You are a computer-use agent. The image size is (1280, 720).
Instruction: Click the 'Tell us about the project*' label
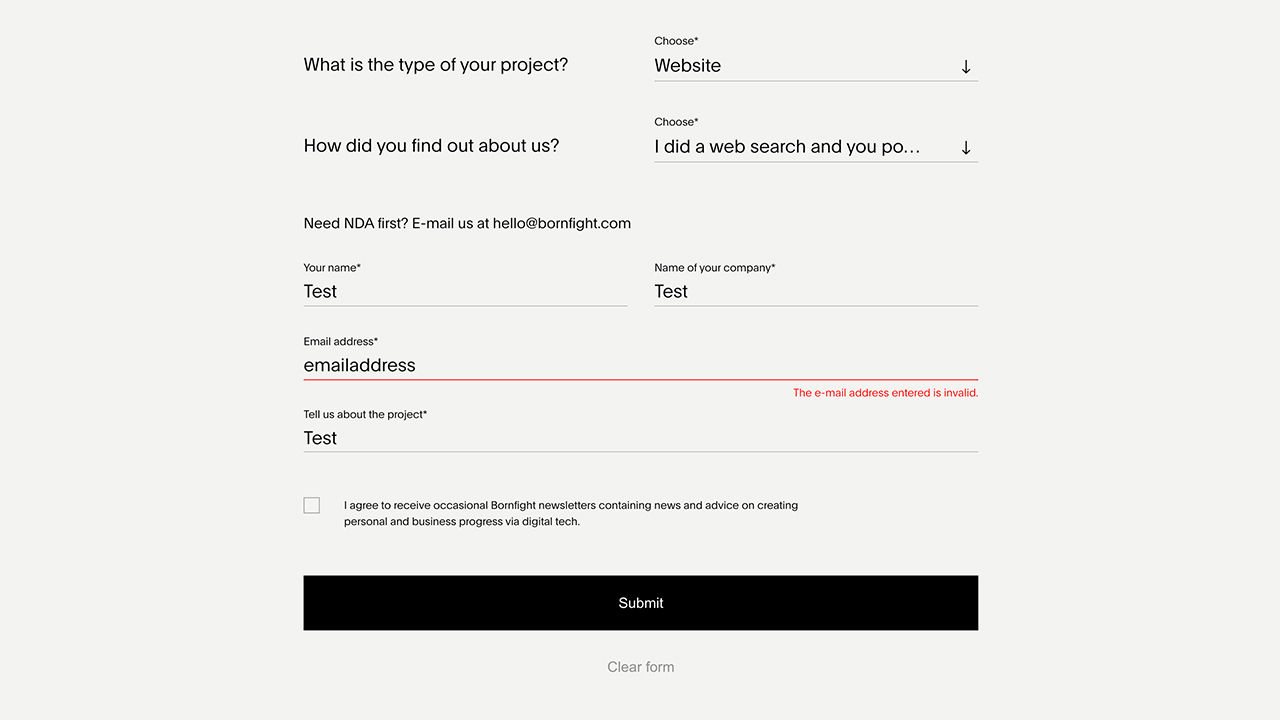click(365, 415)
